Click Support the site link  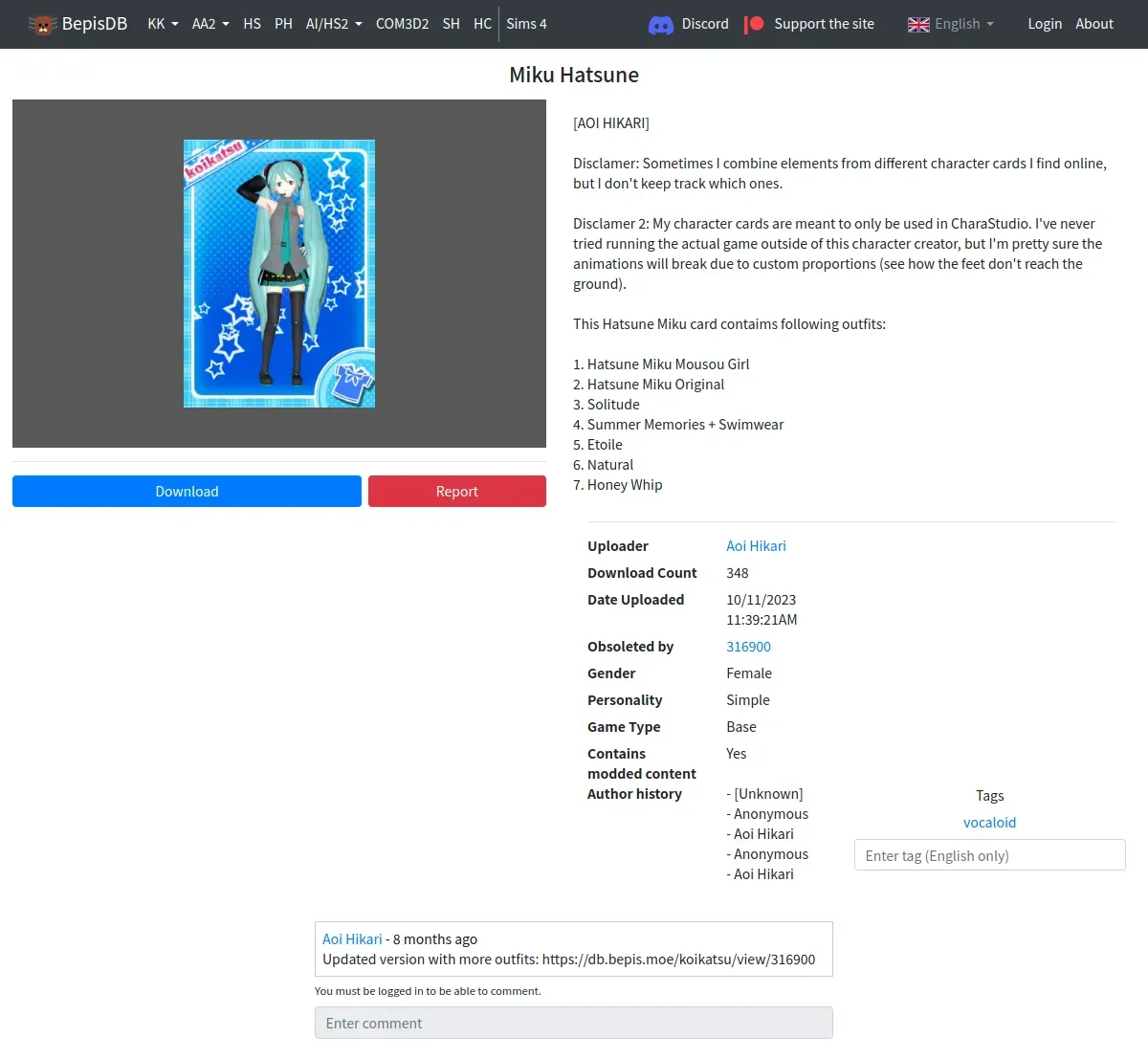tap(824, 24)
